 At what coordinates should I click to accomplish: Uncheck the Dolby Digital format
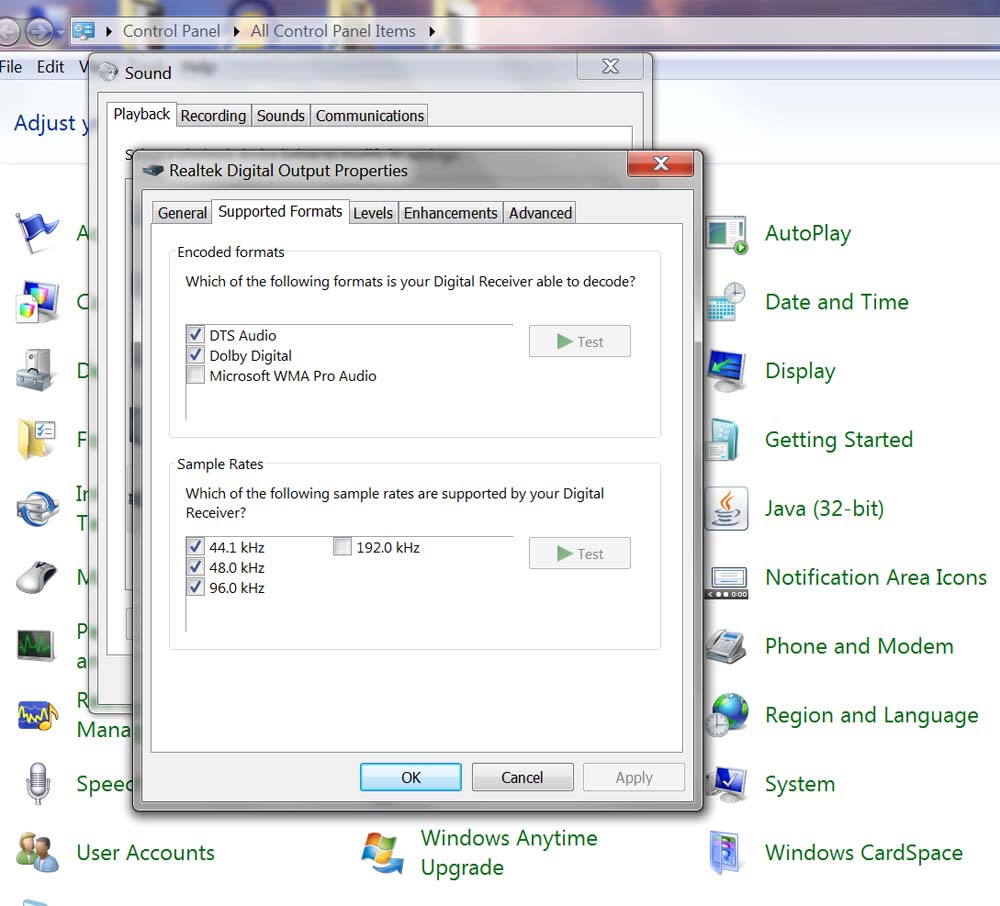196,355
